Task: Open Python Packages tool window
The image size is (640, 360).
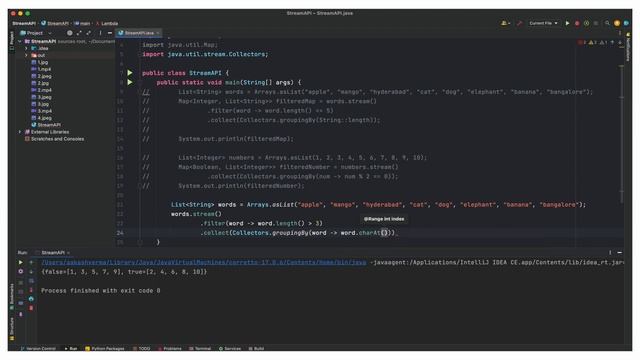Action: tap(104, 349)
